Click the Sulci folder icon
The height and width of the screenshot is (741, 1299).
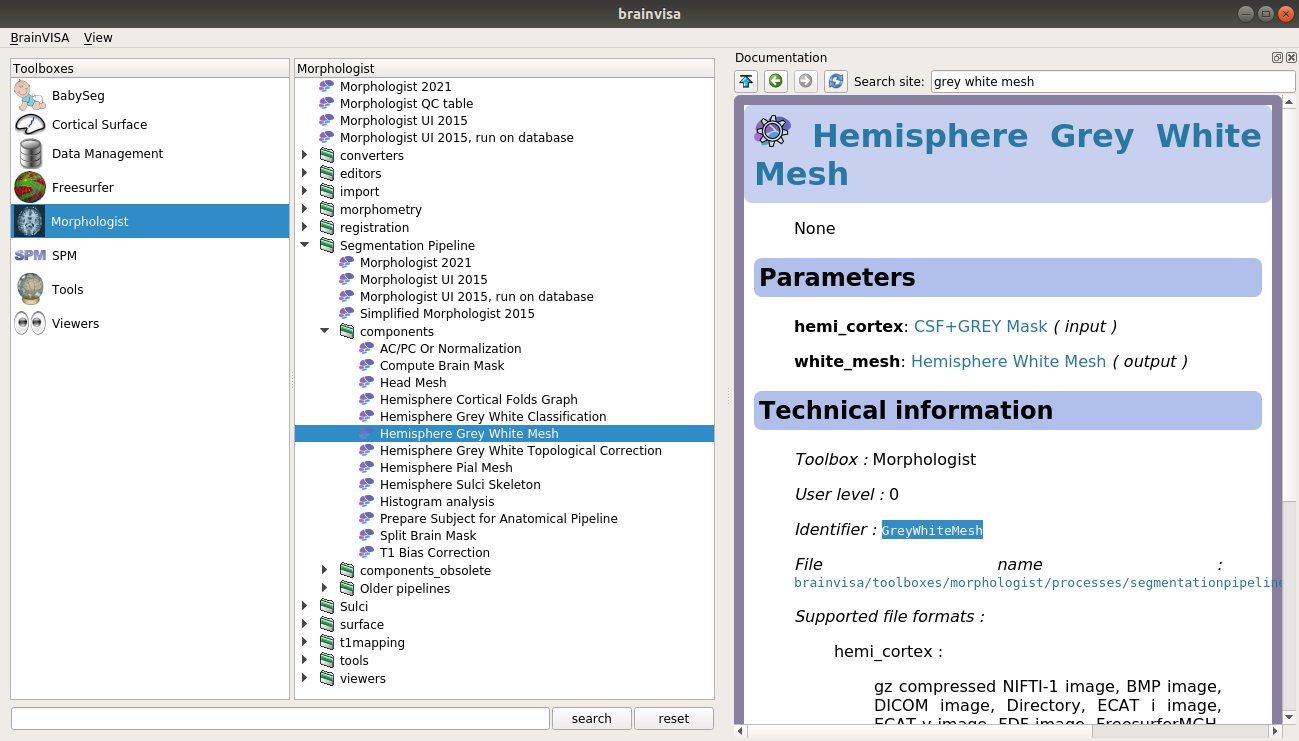tap(327, 607)
